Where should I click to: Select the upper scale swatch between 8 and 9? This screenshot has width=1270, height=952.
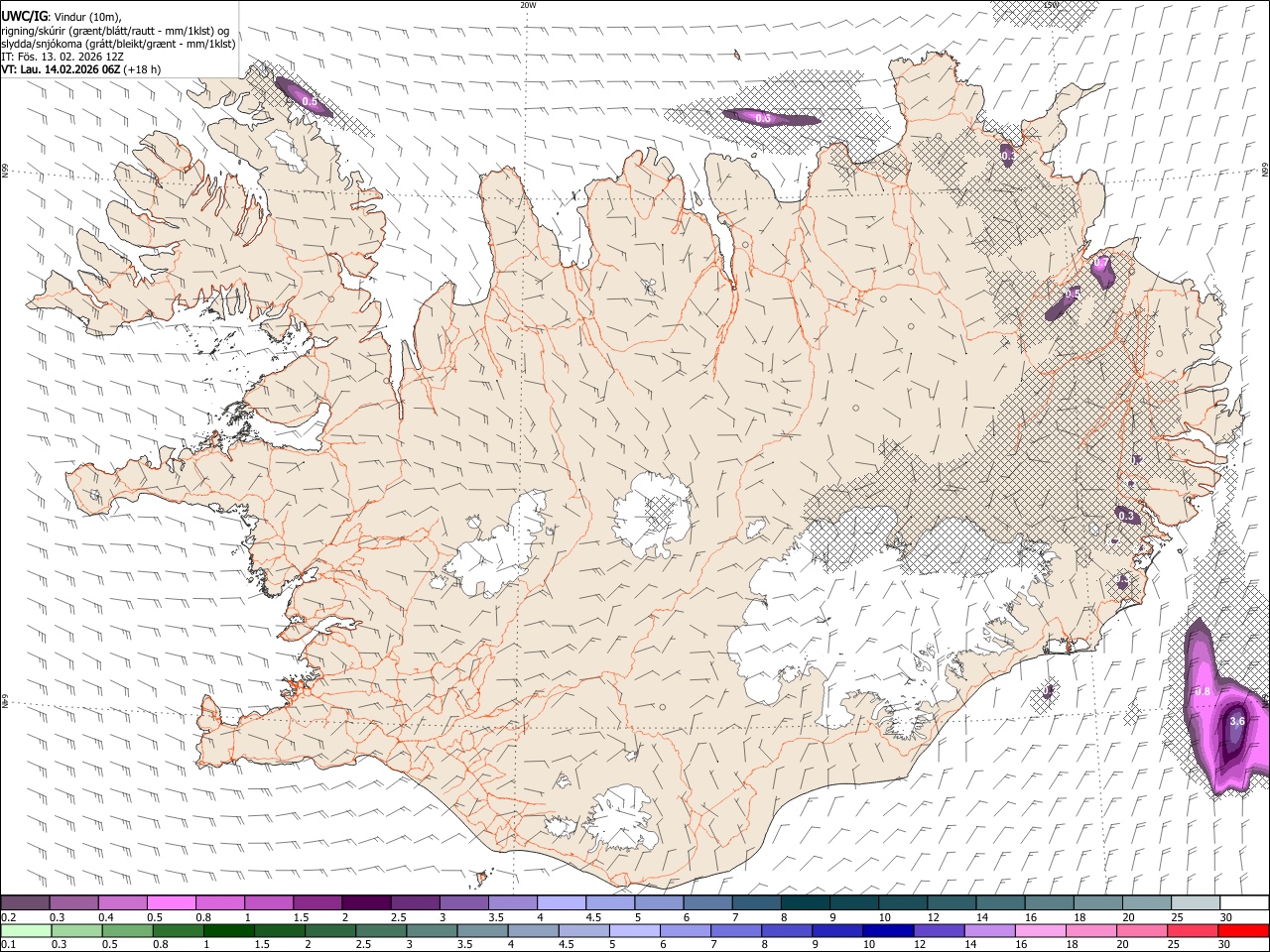point(805,902)
